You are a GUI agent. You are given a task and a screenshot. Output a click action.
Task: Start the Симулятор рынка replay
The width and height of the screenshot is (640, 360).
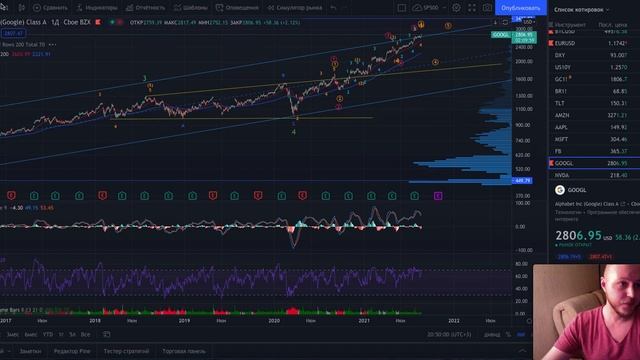click(x=295, y=8)
